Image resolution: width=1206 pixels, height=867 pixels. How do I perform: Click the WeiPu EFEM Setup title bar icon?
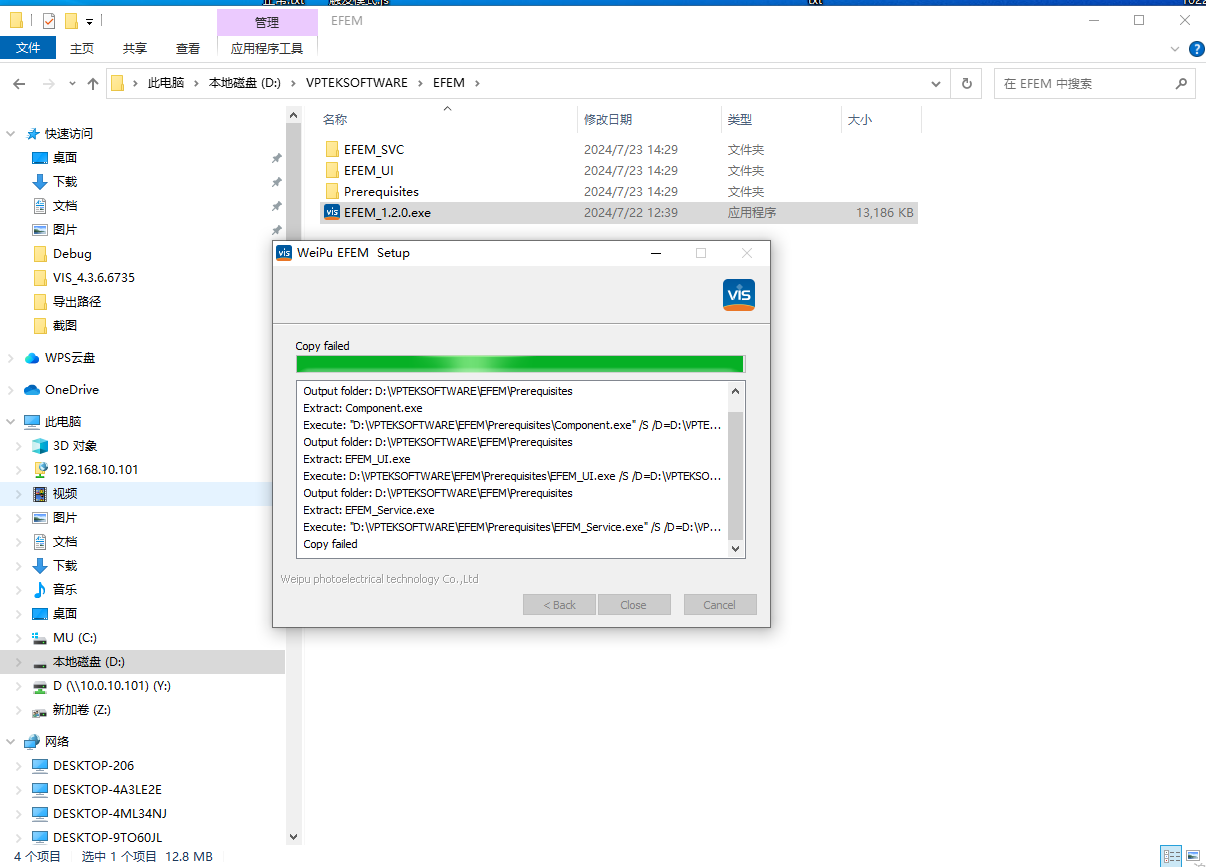click(284, 253)
